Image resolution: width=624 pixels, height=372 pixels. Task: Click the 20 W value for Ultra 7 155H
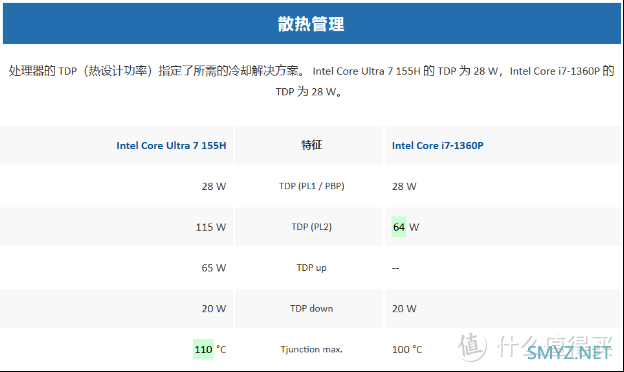214,308
